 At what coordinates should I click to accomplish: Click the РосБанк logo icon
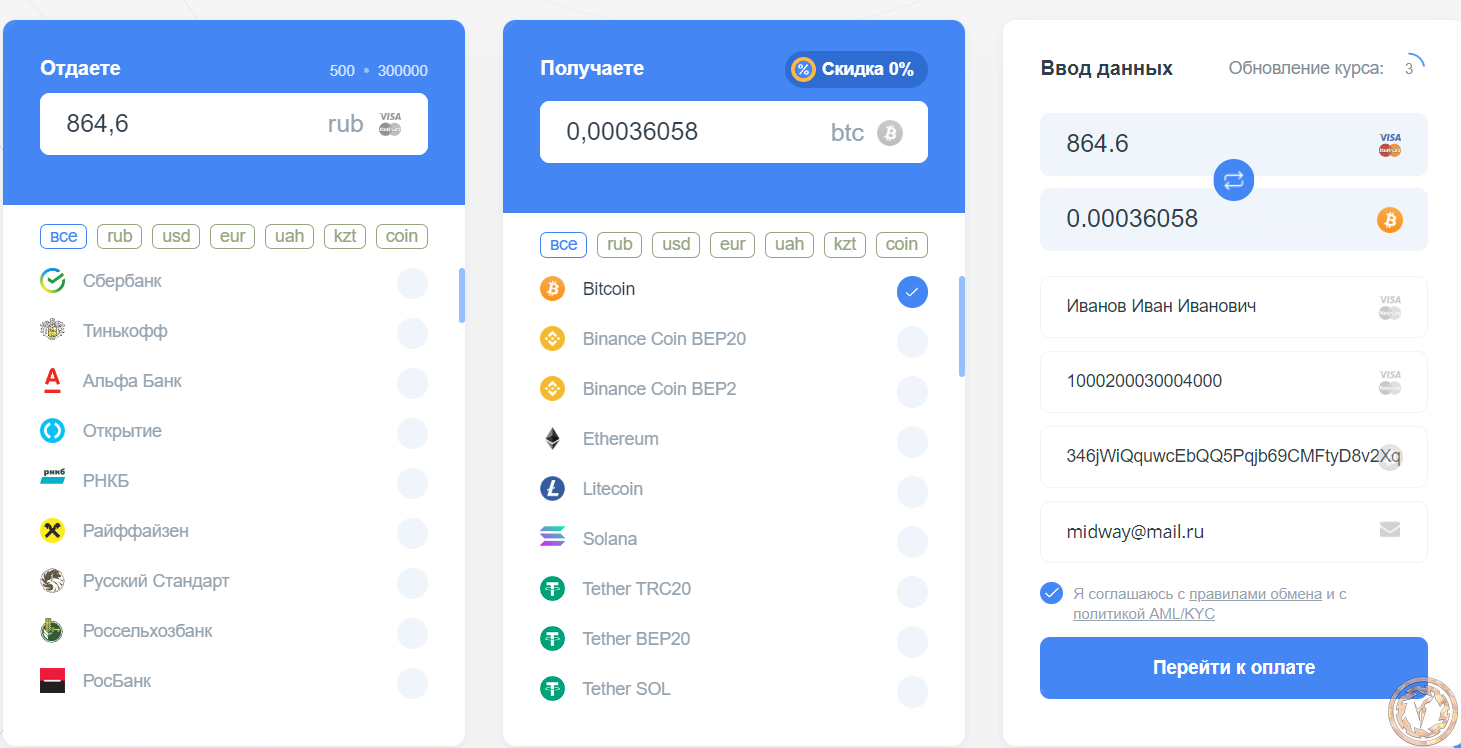click(52, 681)
